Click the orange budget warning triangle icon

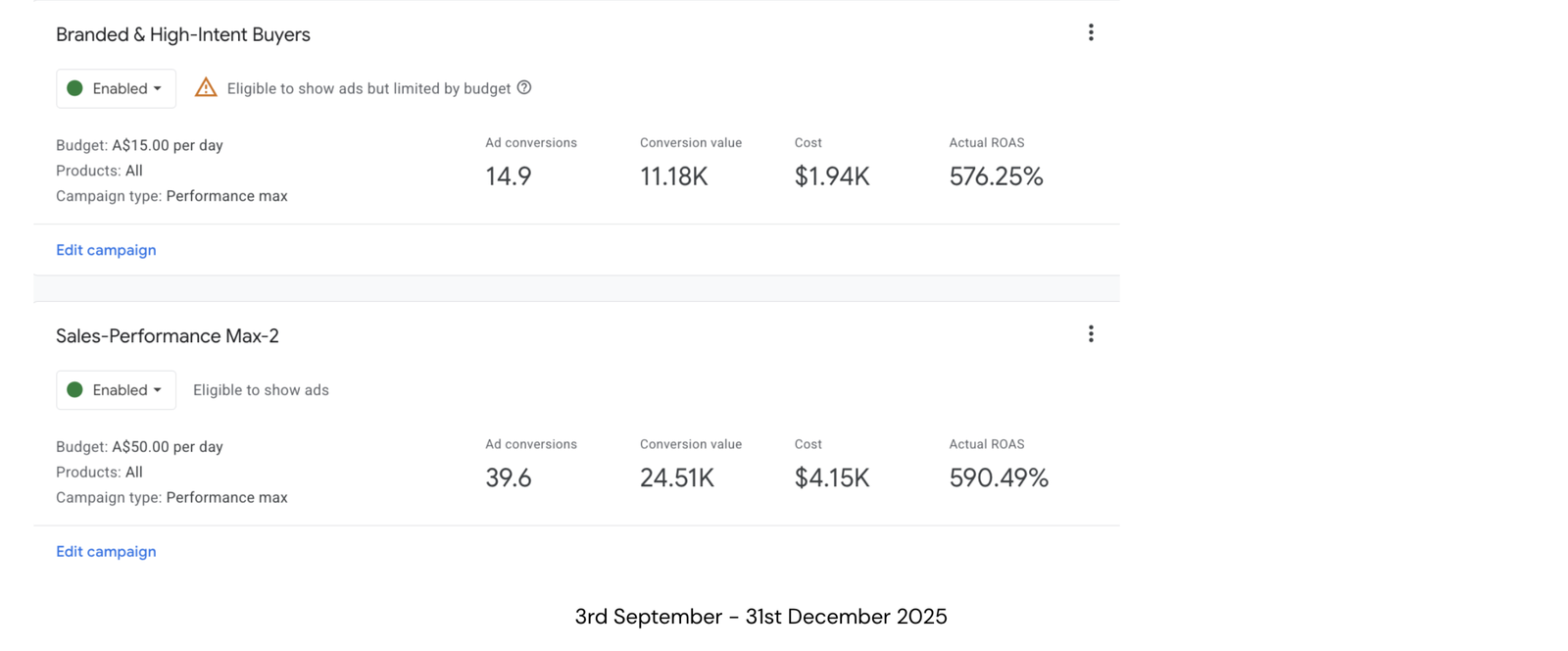click(206, 87)
